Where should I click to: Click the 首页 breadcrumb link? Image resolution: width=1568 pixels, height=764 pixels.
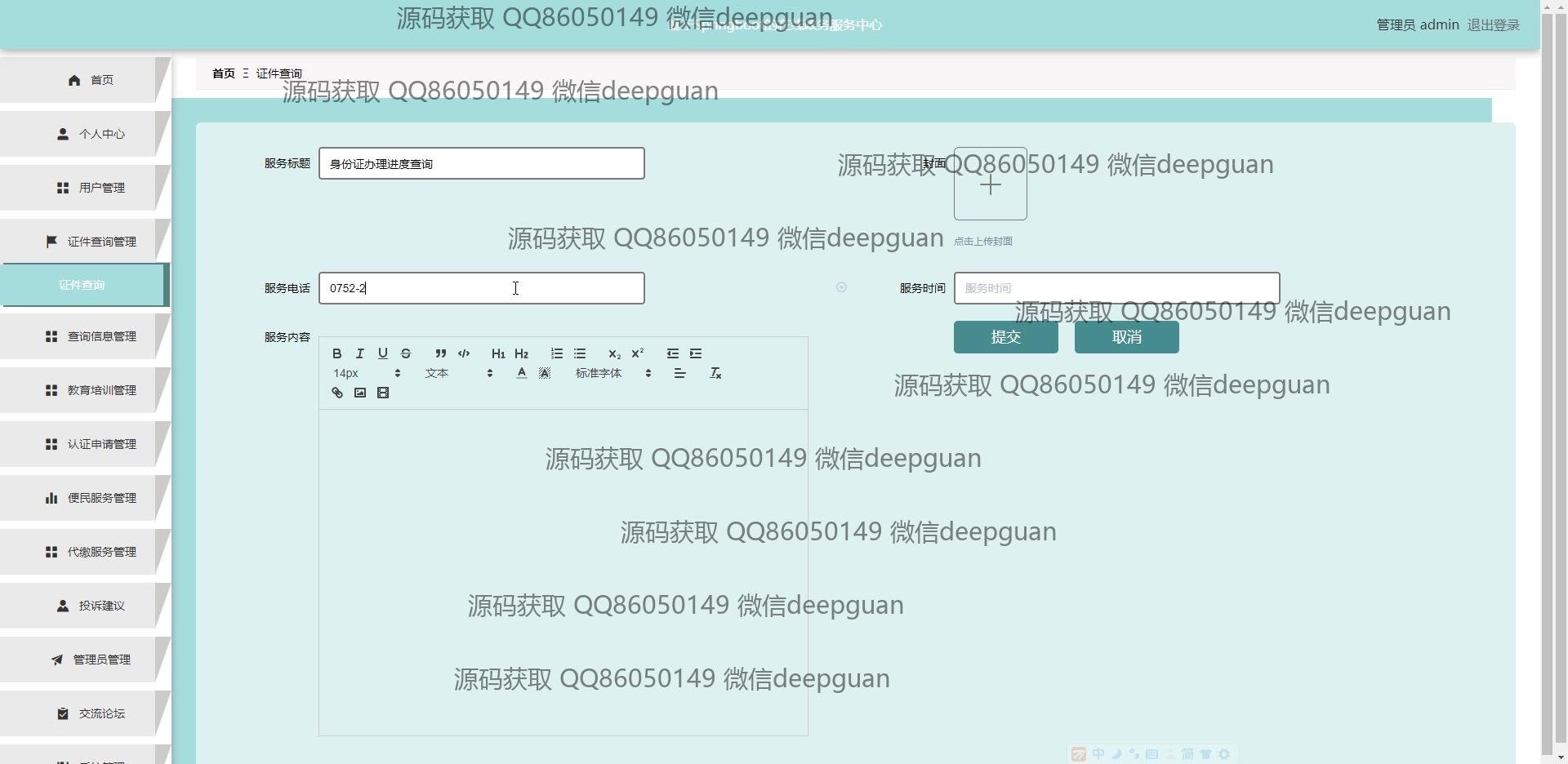224,73
